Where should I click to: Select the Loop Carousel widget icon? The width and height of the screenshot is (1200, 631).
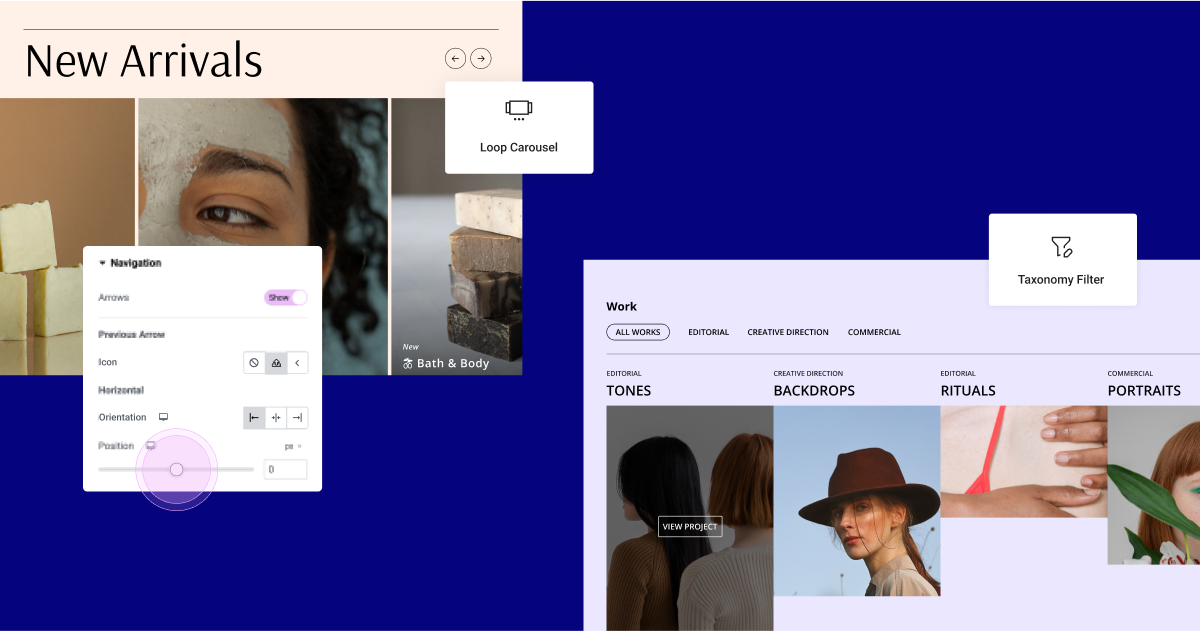point(518,110)
